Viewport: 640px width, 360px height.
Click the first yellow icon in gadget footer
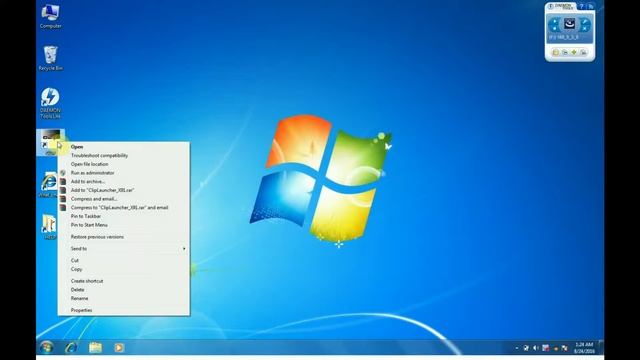[x=556, y=52]
